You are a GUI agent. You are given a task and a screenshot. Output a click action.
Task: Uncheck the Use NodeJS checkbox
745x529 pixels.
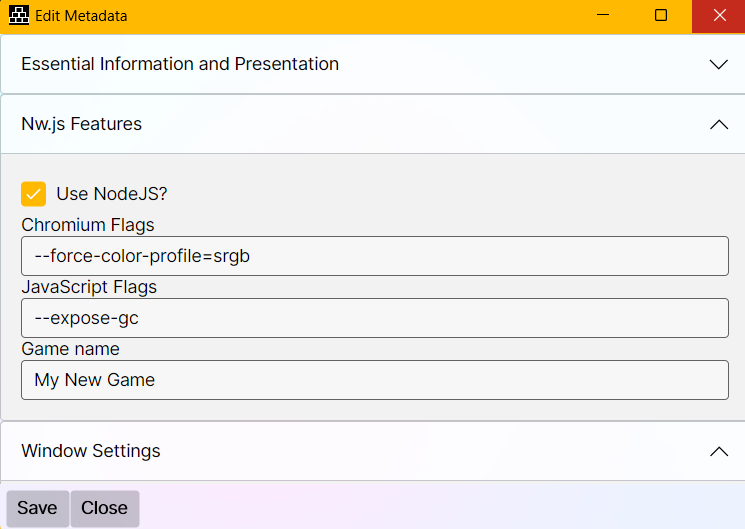[34, 194]
